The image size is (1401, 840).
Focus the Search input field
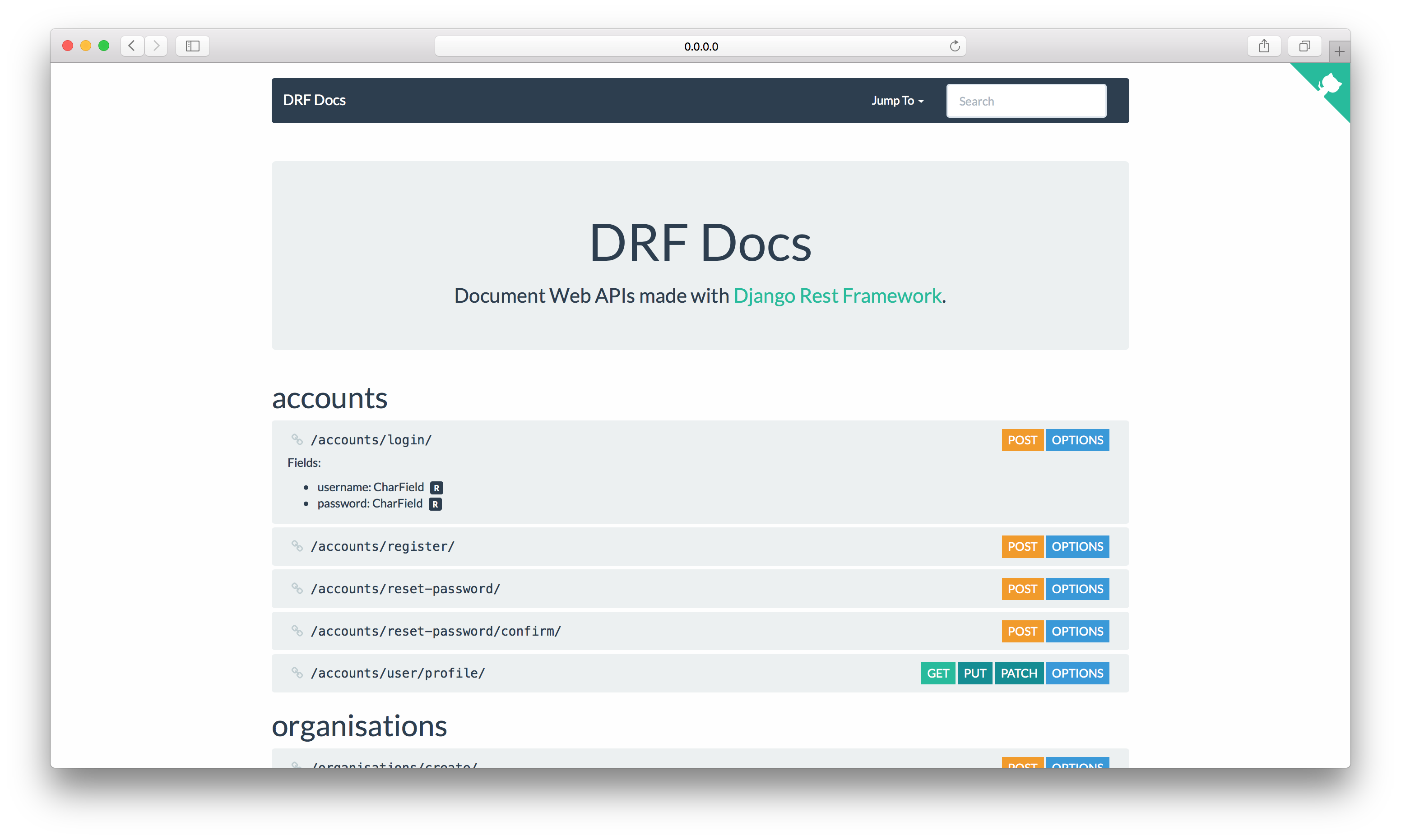click(1025, 102)
